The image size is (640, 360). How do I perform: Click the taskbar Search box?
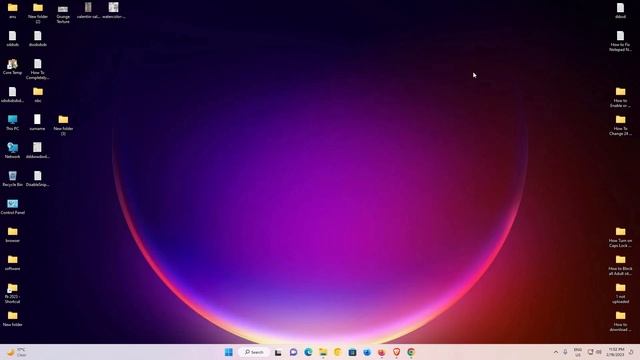pos(254,352)
